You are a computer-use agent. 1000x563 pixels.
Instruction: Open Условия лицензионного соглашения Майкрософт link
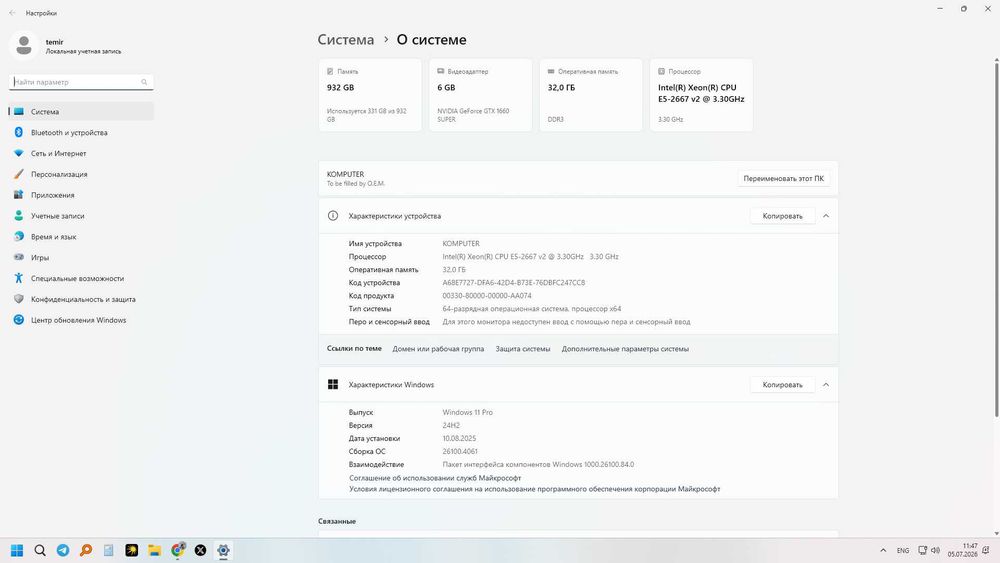[x=534, y=489]
